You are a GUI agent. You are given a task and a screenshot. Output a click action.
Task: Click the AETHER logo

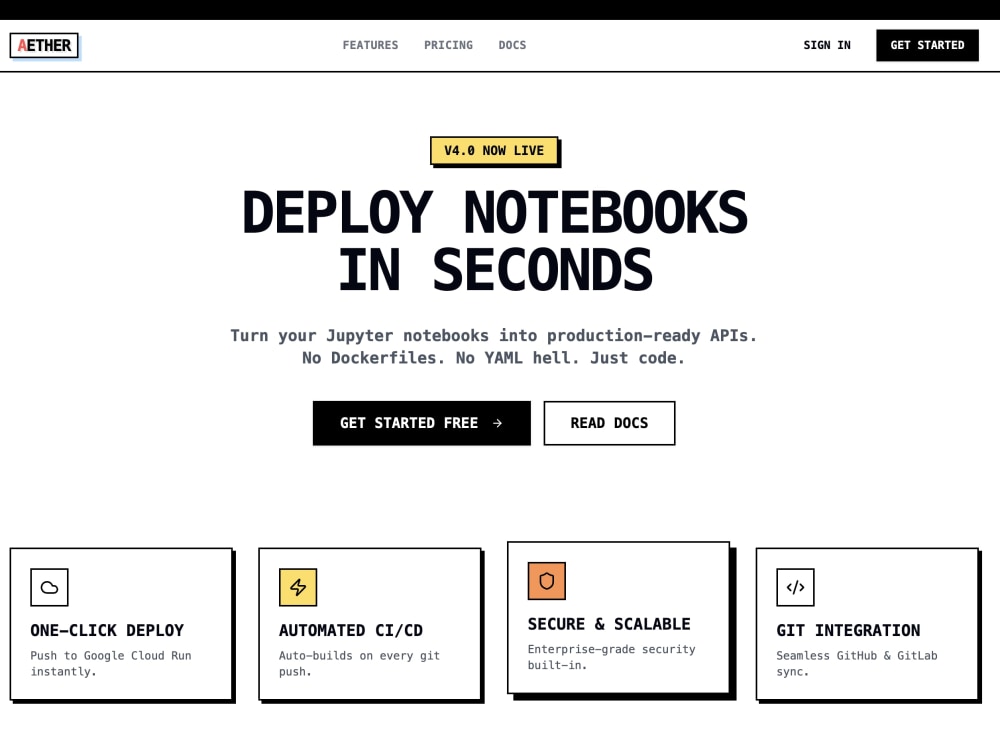click(x=44, y=45)
